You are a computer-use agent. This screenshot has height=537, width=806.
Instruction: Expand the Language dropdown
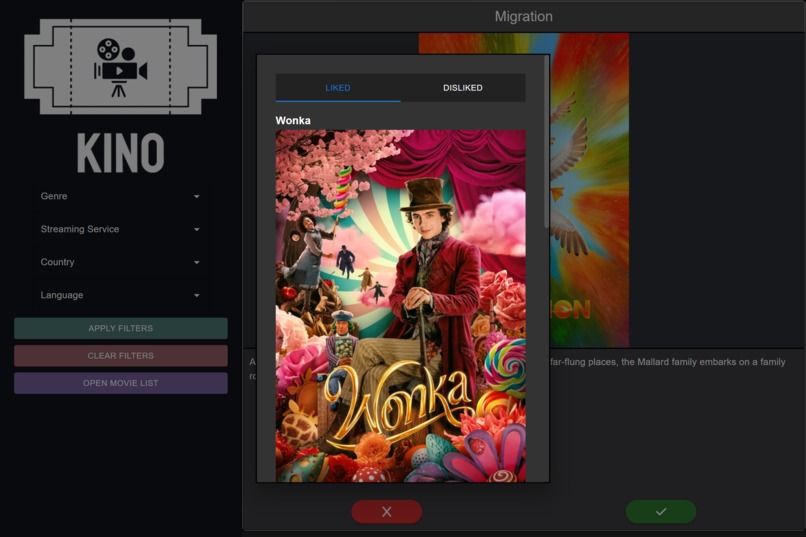(120, 295)
